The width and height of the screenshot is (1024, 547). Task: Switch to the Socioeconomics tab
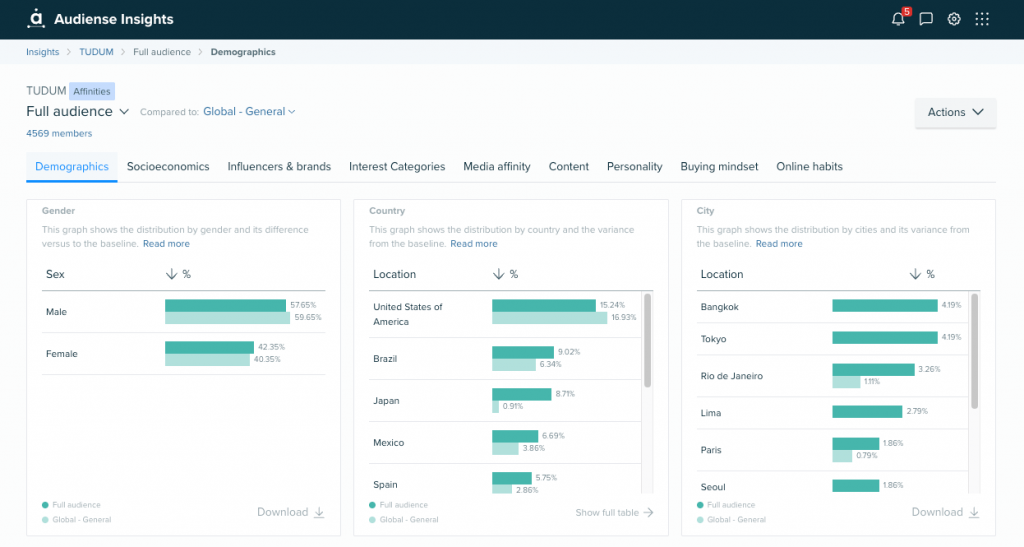coord(168,166)
